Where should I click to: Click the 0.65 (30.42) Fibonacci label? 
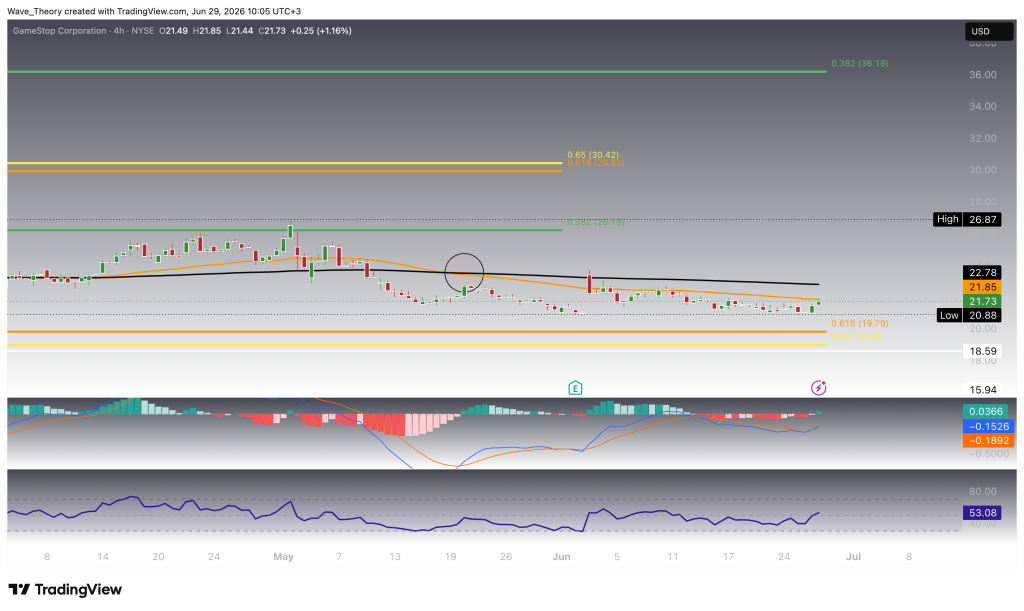[x=593, y=155]
